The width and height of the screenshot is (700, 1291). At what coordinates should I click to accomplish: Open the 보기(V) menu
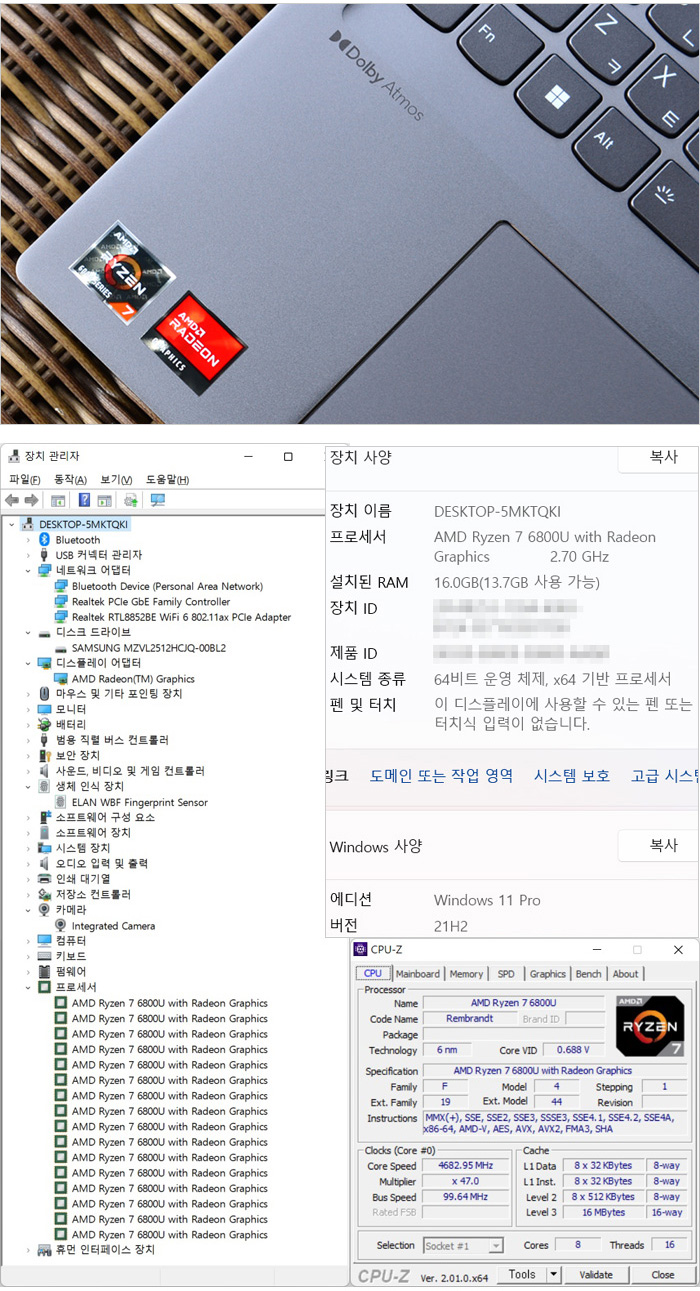pyautogui.click(x=117, y=480)
